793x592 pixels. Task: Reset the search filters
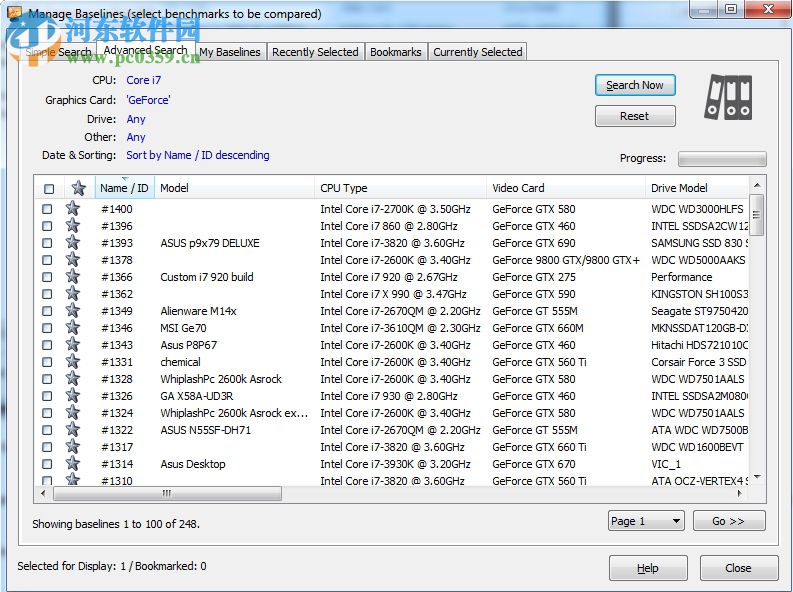click(635, 116)
